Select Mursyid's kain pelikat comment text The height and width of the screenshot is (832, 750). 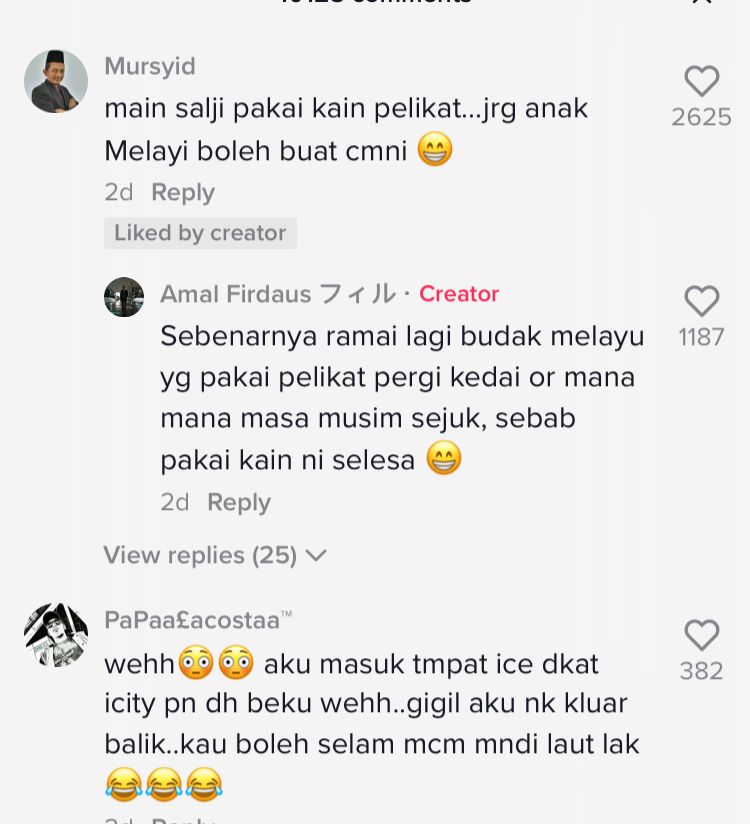point(346,129)
